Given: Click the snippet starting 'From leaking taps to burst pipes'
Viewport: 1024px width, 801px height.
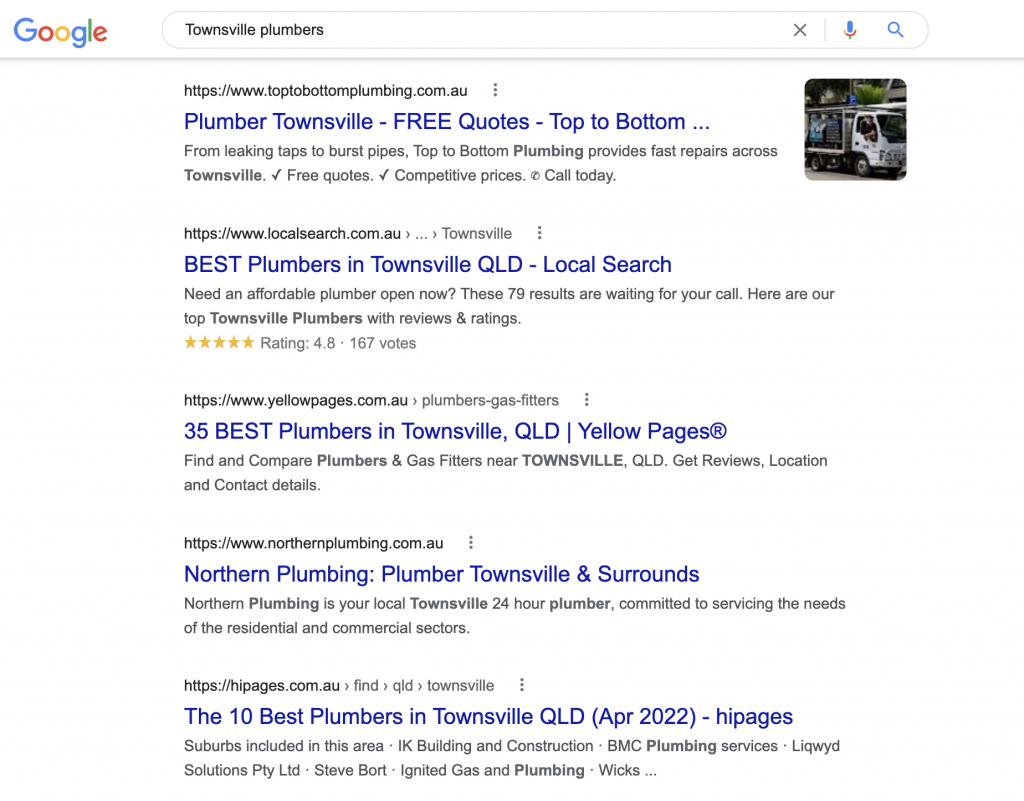Looking at the screenshot, I should 480,163.
